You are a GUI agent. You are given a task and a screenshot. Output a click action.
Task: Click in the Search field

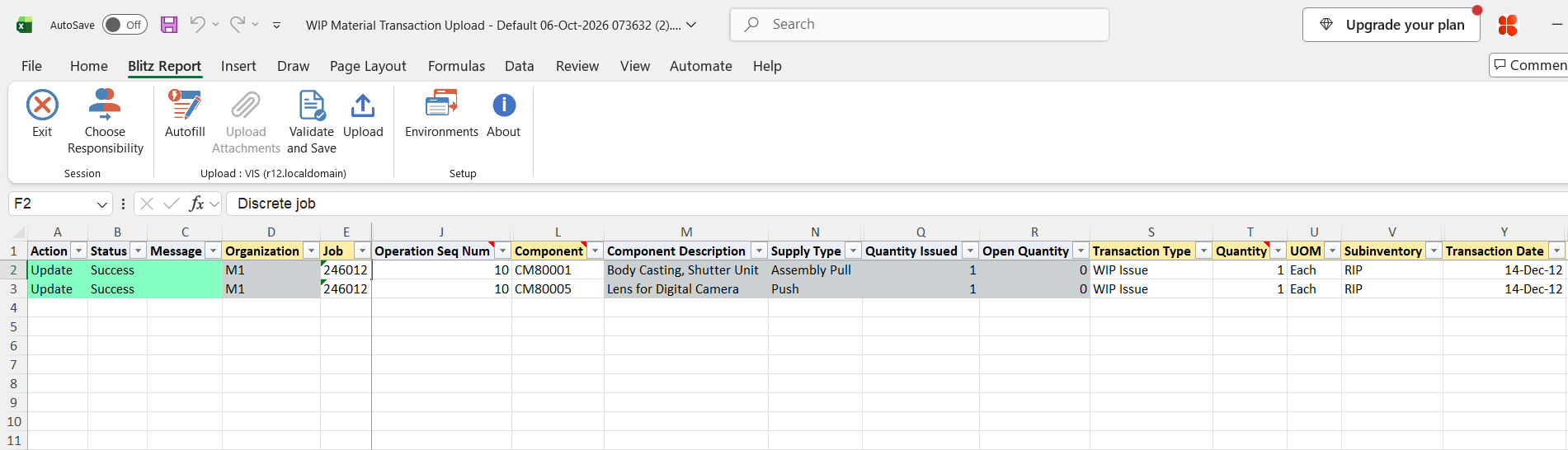[x=920, y=25]
